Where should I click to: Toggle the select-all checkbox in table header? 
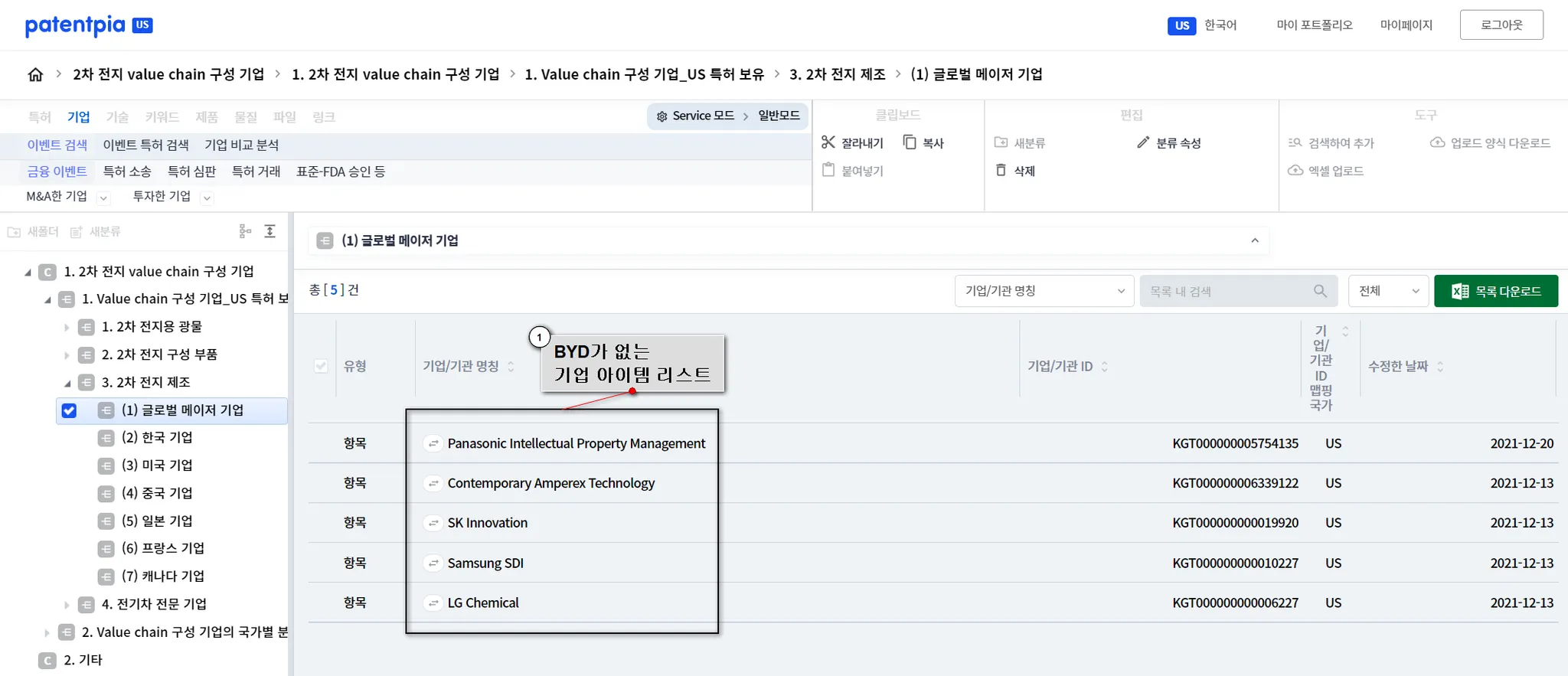click(x=321, y=366)
